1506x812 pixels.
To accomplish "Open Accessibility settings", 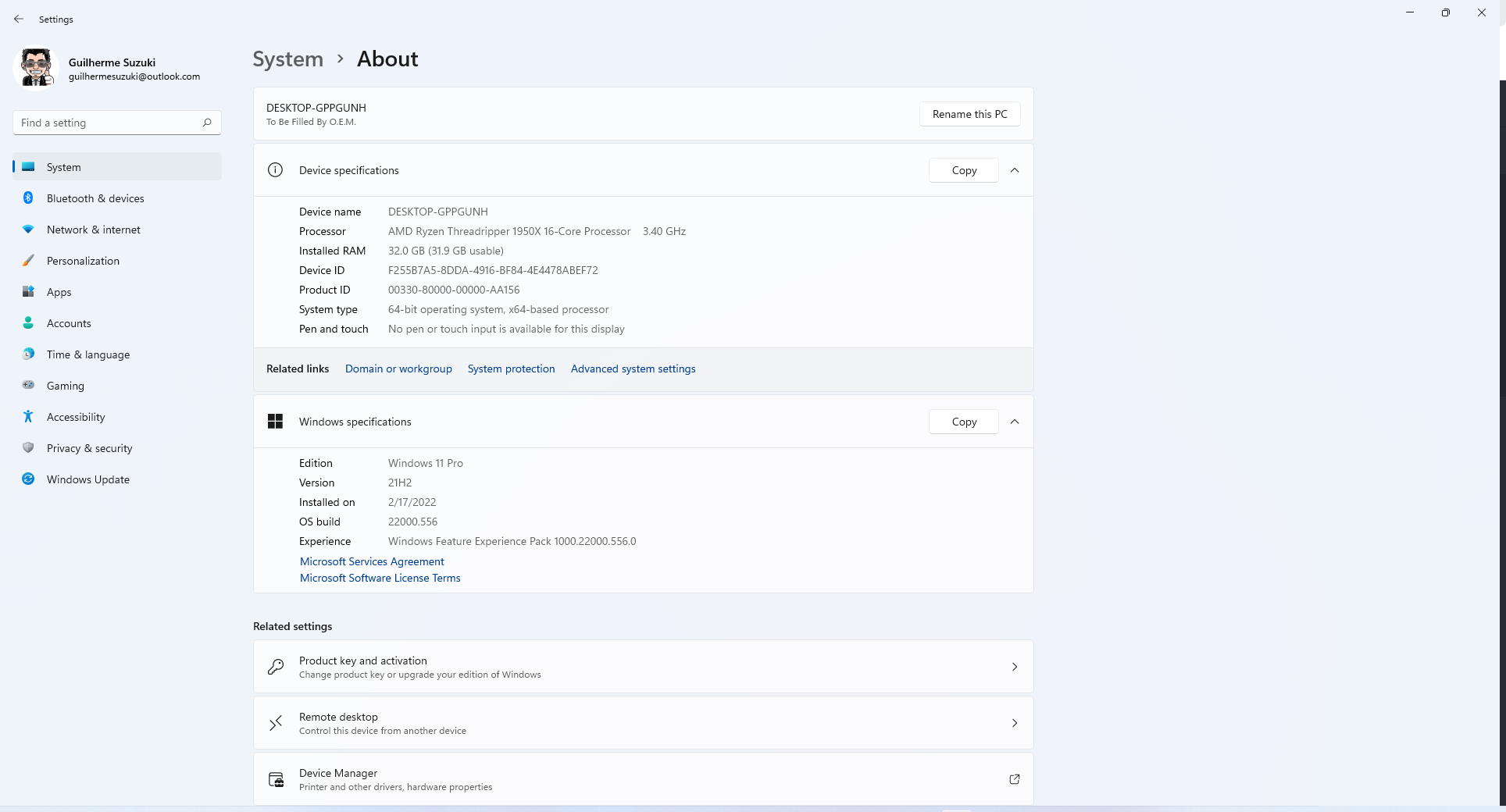I will pyautogui.click(x=75, y=417).
